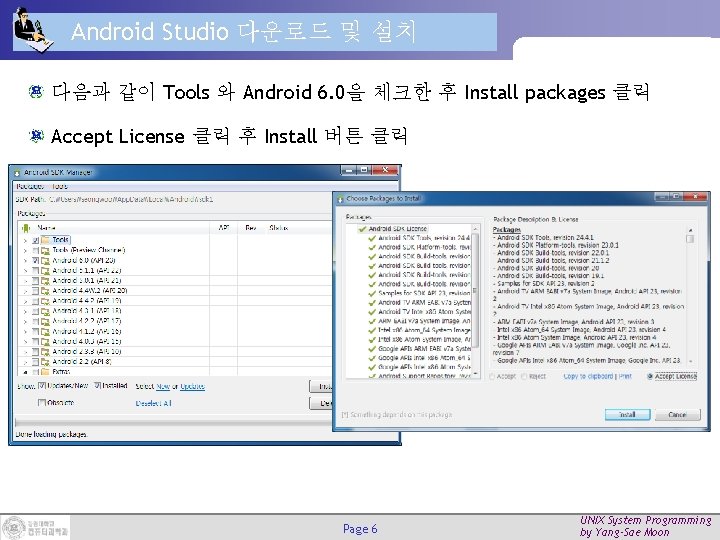Click the Android 4.1.2 (API 16) package icon
The height and width of the screenshot is (540, 720).
(x=45, y=331)
